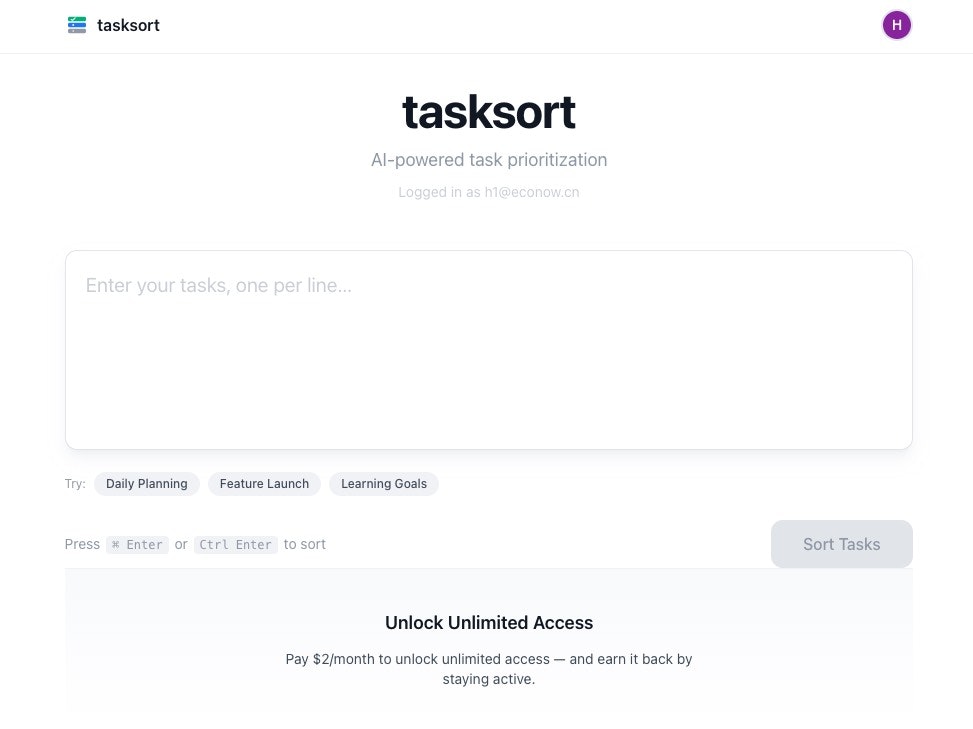
Task: Click inside the task entry text area
Action: [x=489, y=348]
